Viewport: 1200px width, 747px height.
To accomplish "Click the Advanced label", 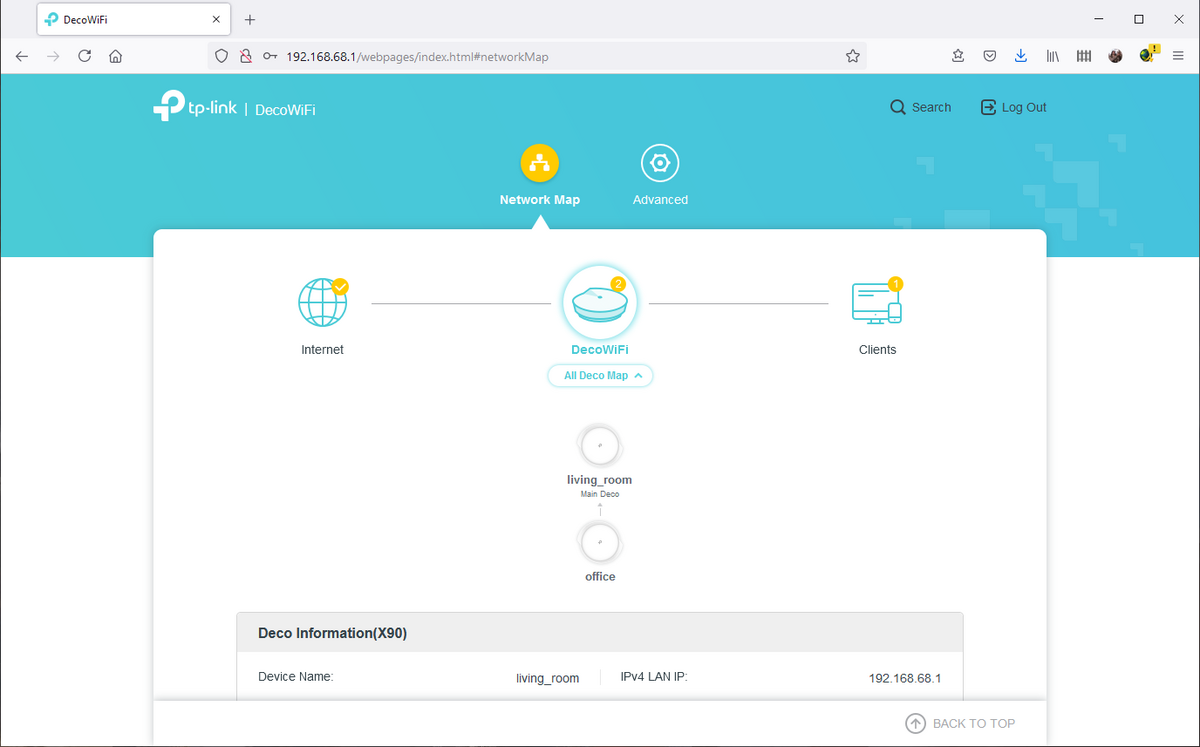I will (x=660, y=200).
